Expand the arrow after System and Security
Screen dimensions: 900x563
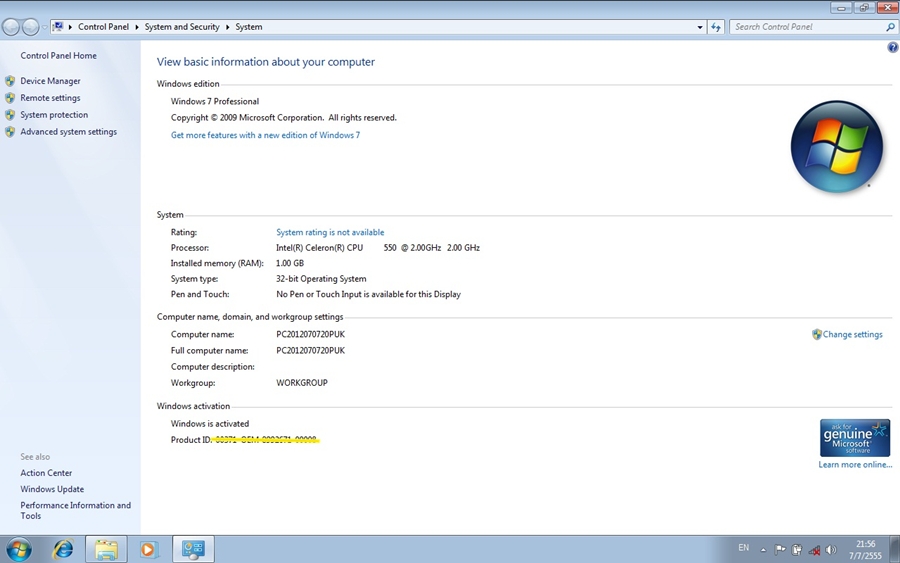tap(227, 27)
